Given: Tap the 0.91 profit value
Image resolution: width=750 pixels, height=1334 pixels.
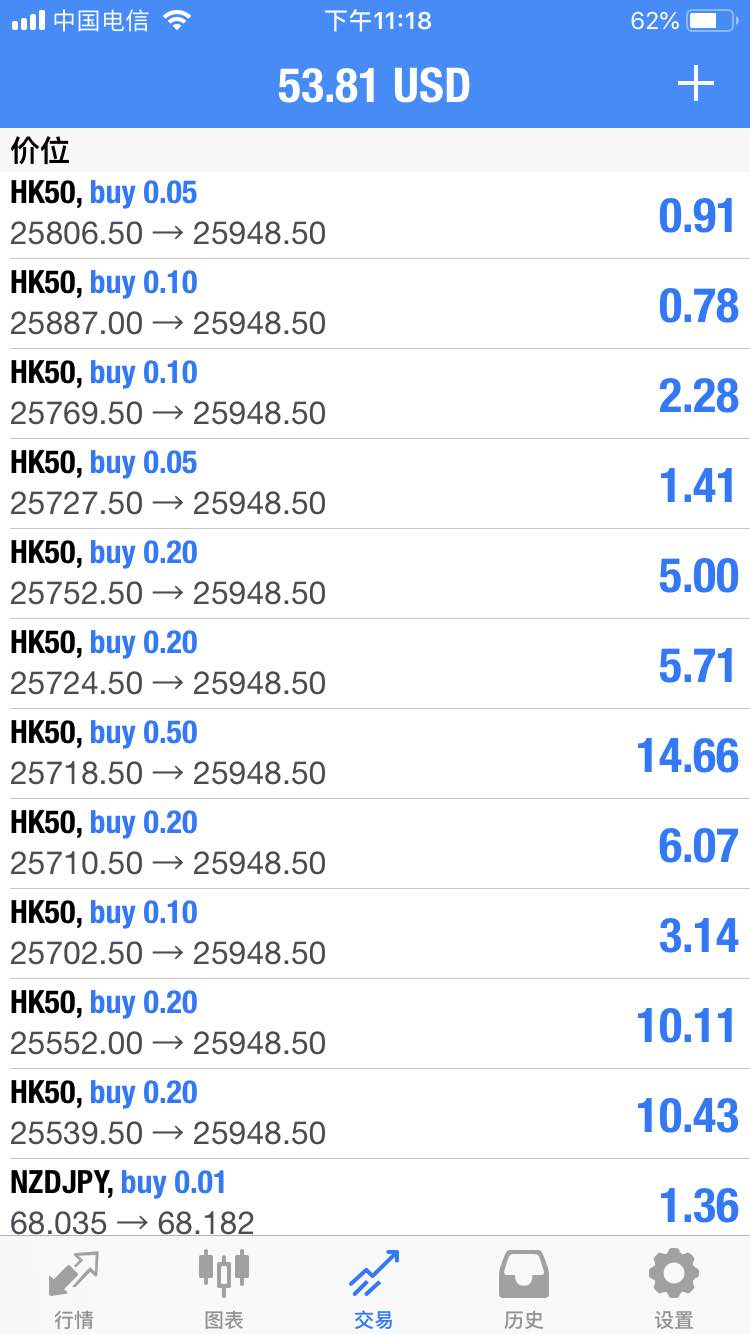Looking at the screenshot, I should [698, 216].
